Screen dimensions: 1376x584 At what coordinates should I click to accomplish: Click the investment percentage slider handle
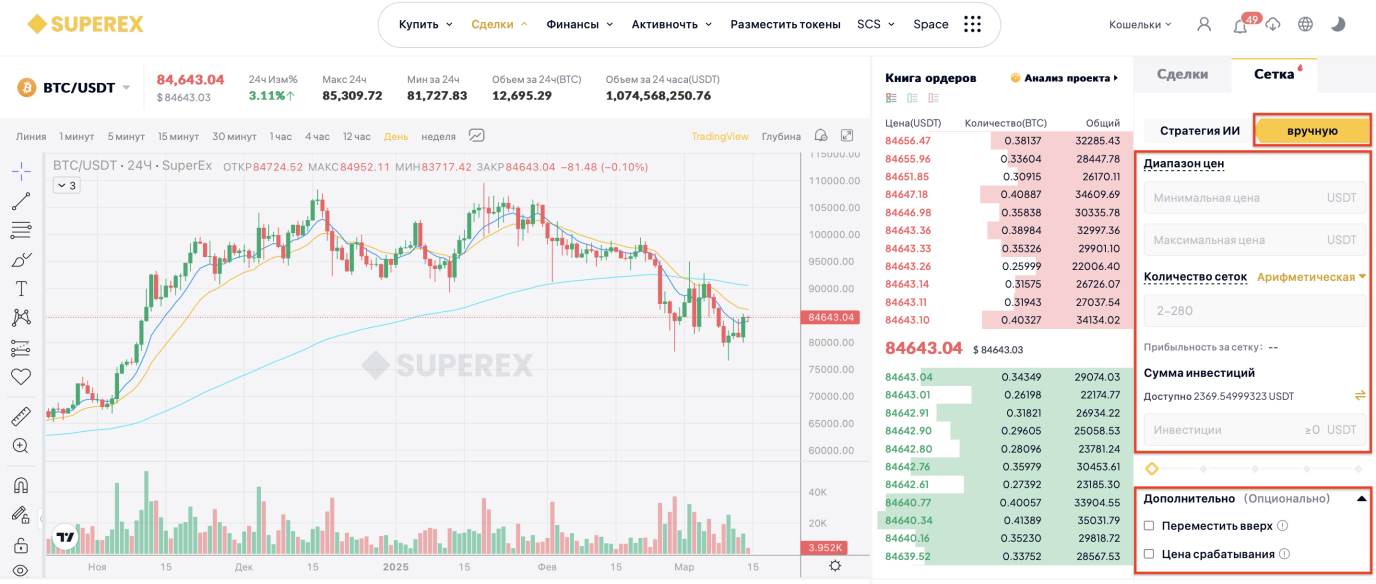(1152, 468)
